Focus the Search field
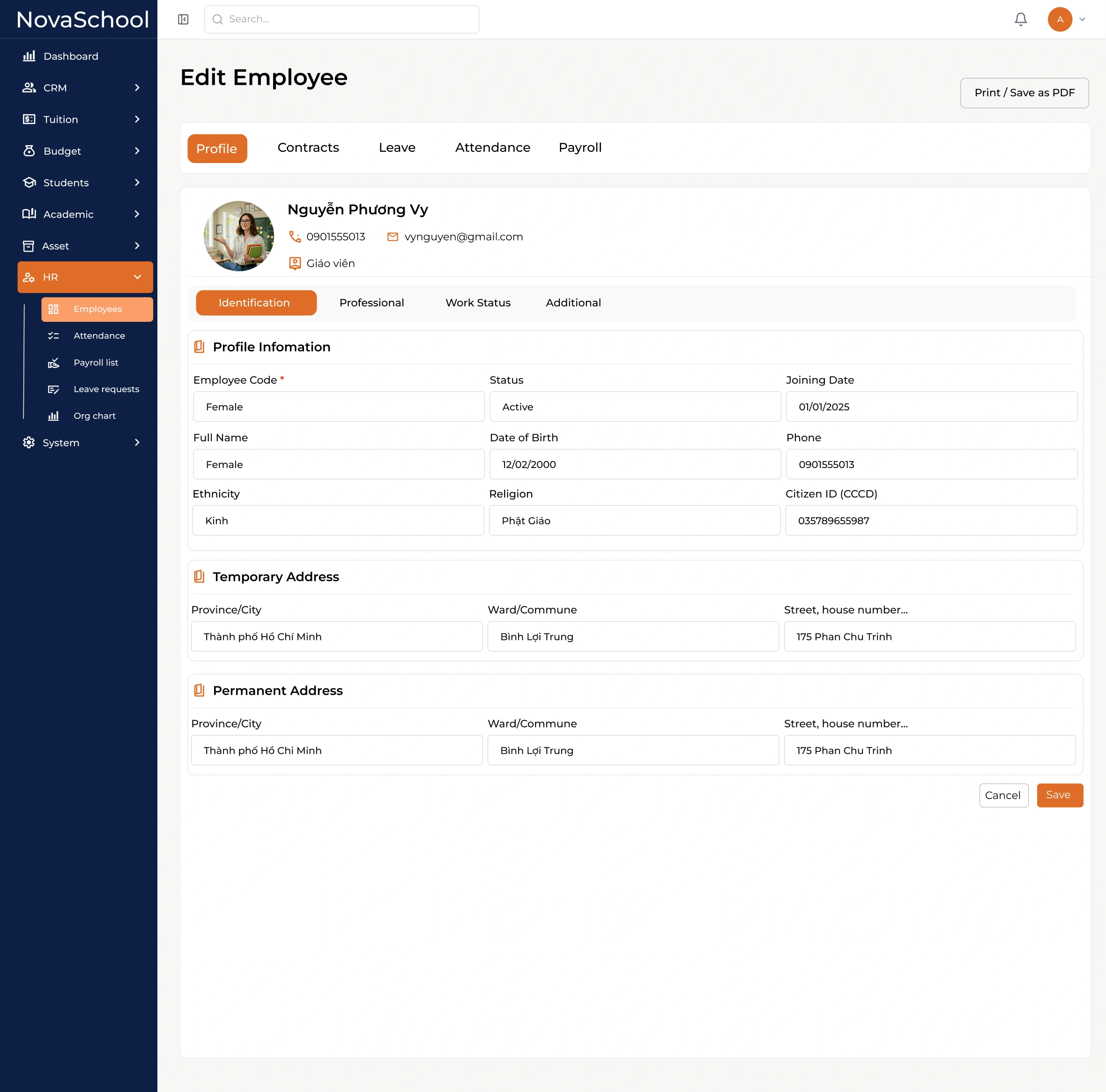 click(342, 20)
